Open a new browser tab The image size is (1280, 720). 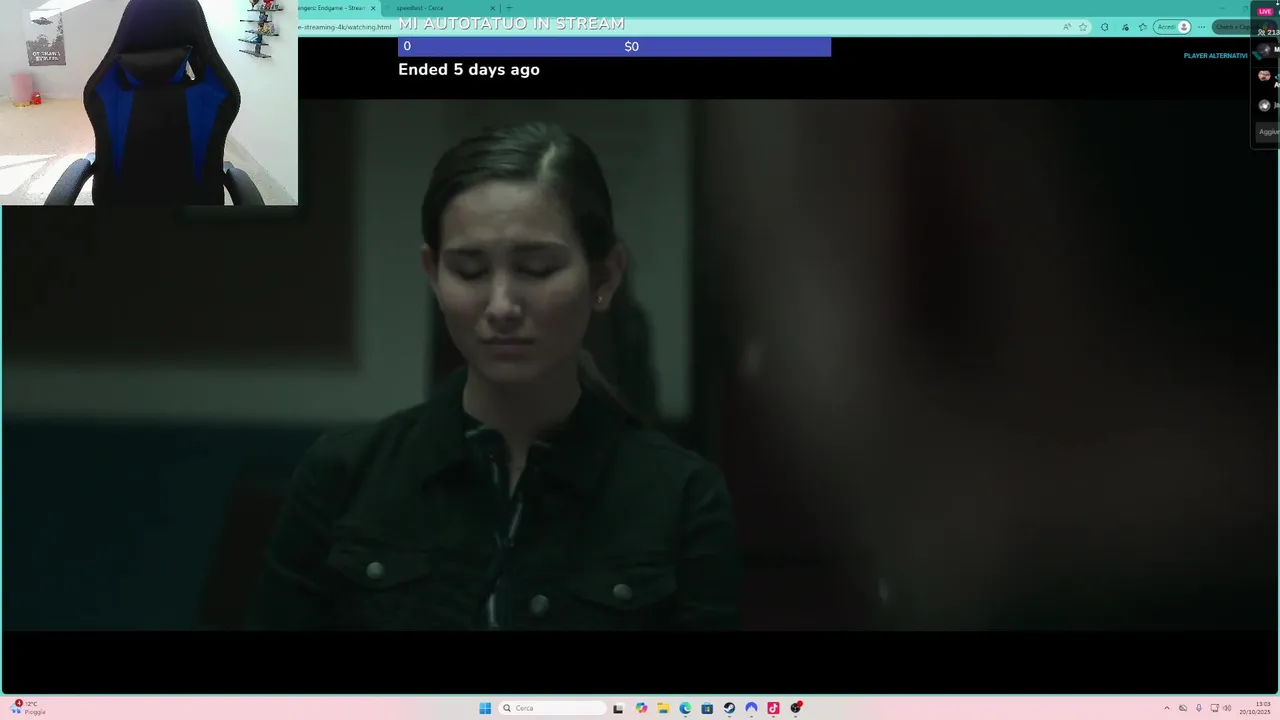pyautogui.click(x=509, y=8)
